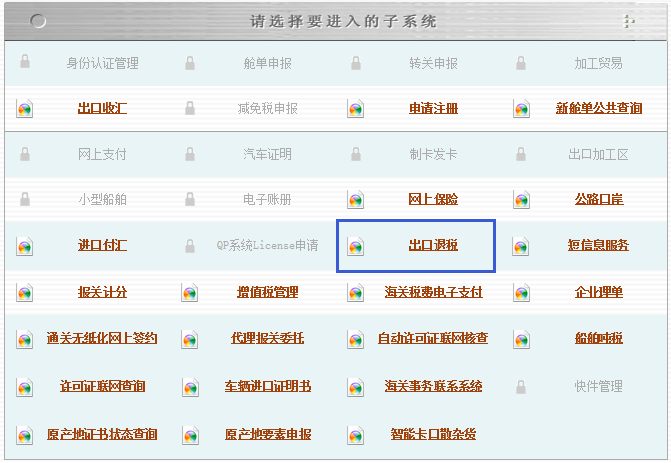Click the lock icon beside 舱单申报

tap(190, 63)
